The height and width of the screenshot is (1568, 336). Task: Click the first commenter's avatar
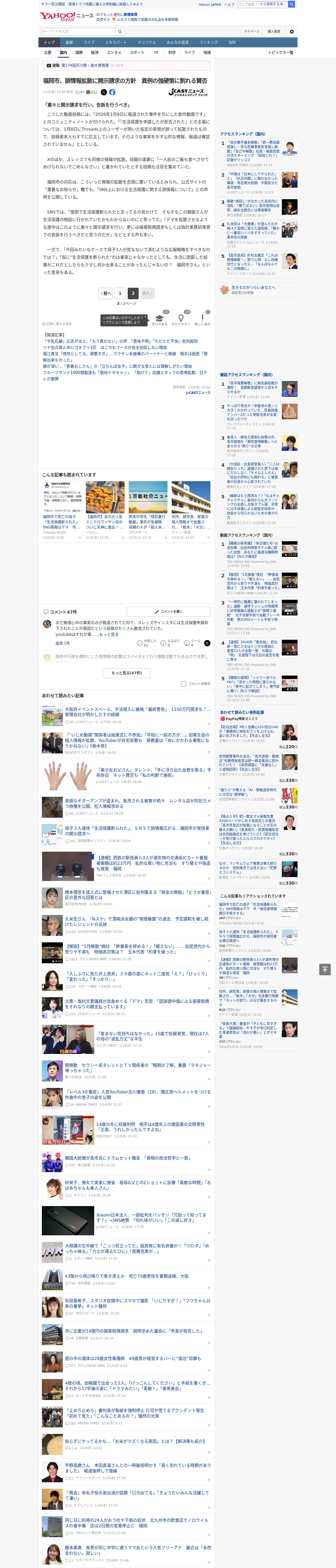pos(47,624)
